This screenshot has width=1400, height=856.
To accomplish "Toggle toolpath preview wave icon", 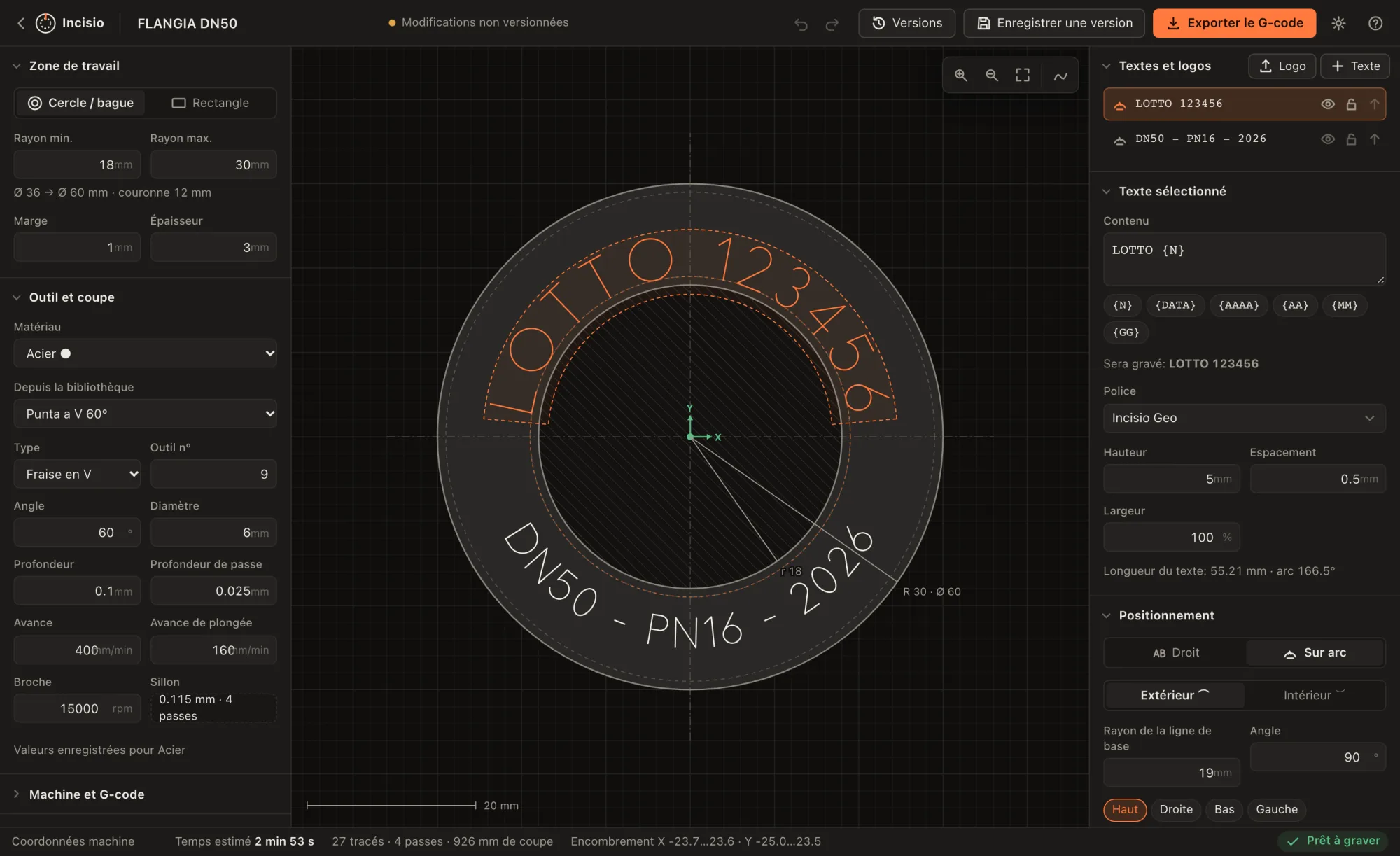I will coord(1060,76).
